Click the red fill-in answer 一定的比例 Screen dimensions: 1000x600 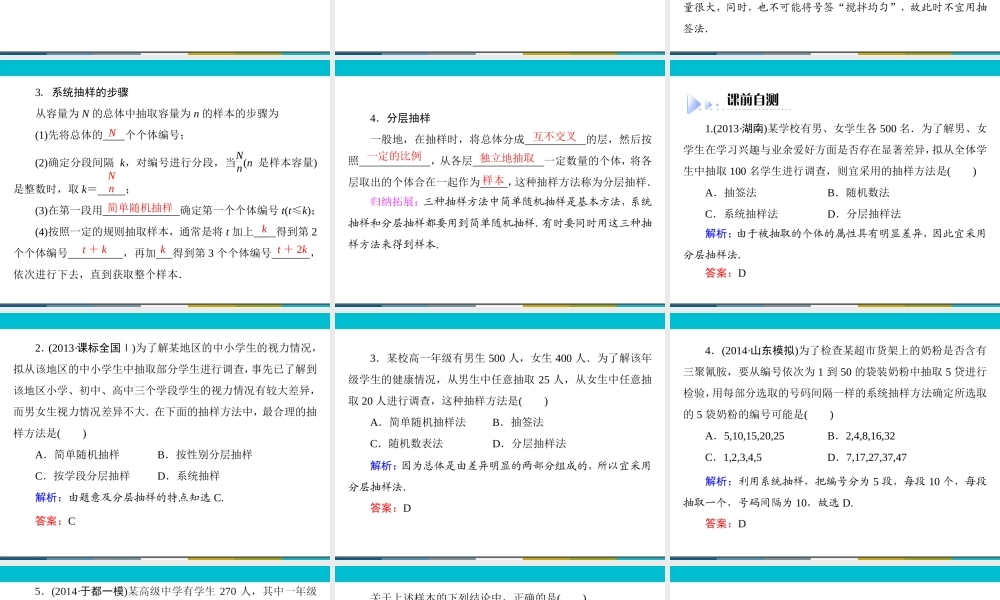[394, 156]
